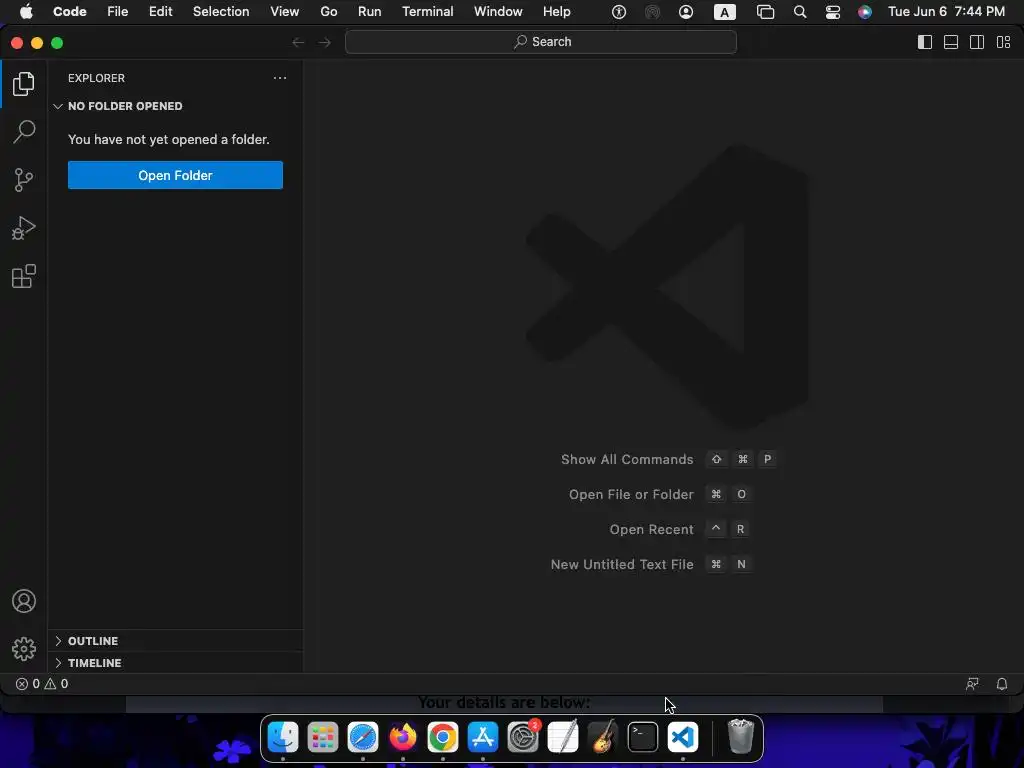This screenshot has height=768, width=1024.
Task: Click the Visual Studio Code Dock icon
Action: 683,737
